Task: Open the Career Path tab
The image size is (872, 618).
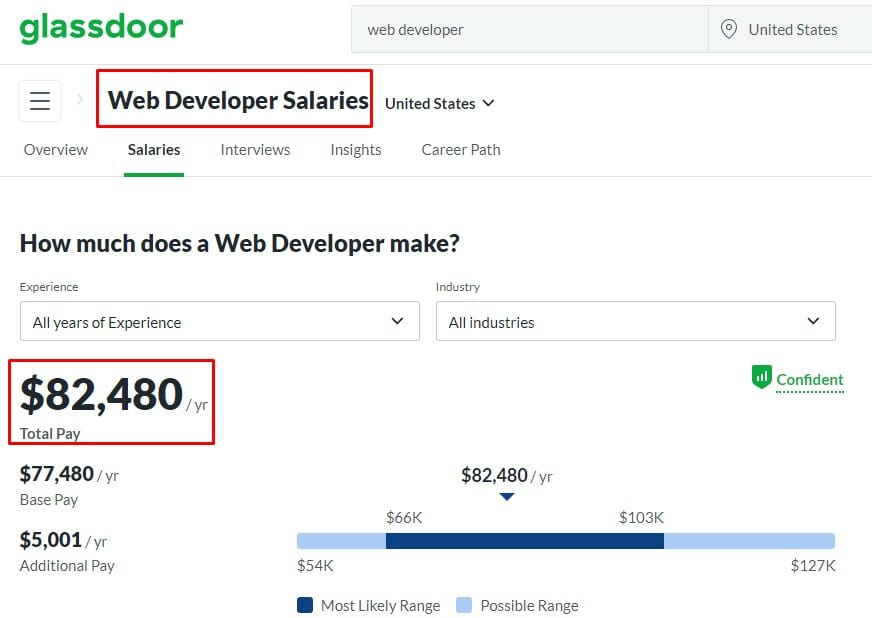Action: pyautogui.click(x=461, y=150)
